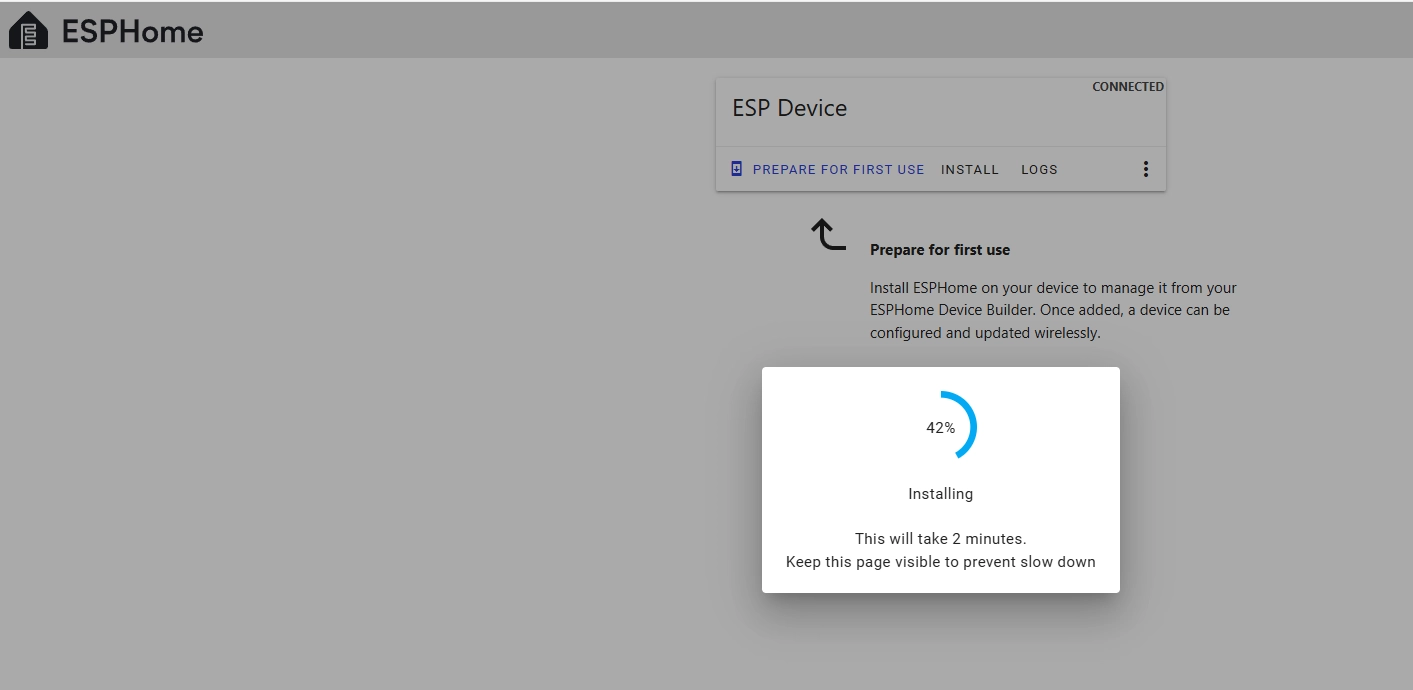Click the ESPHome house logo icon
Viewport: 1413px width, 690px height.
[28, 31]
